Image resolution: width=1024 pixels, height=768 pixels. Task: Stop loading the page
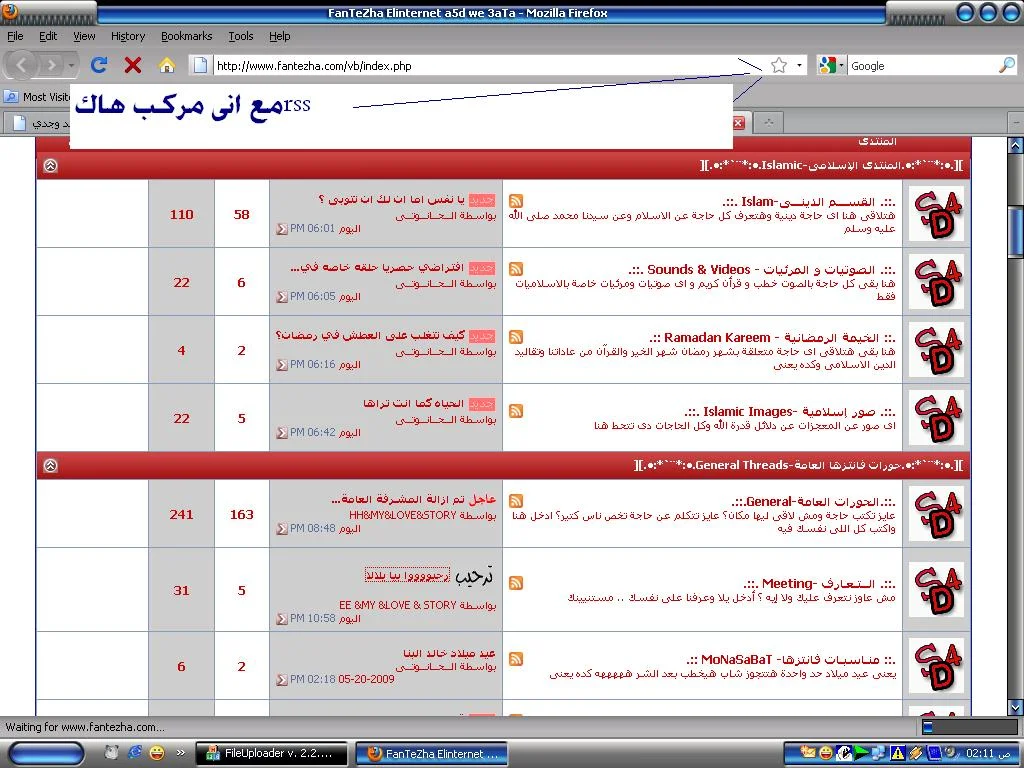[x=132, y=65]
